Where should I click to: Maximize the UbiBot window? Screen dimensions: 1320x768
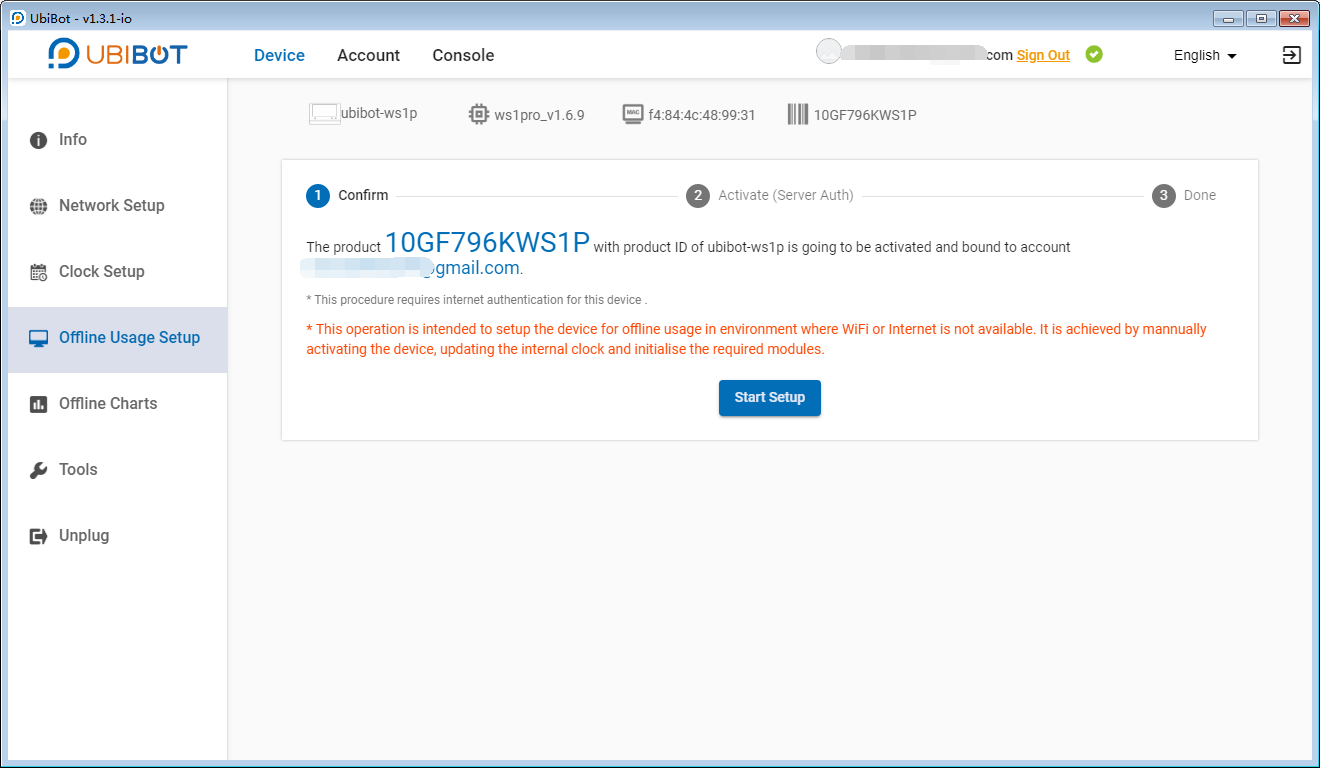1260,18
